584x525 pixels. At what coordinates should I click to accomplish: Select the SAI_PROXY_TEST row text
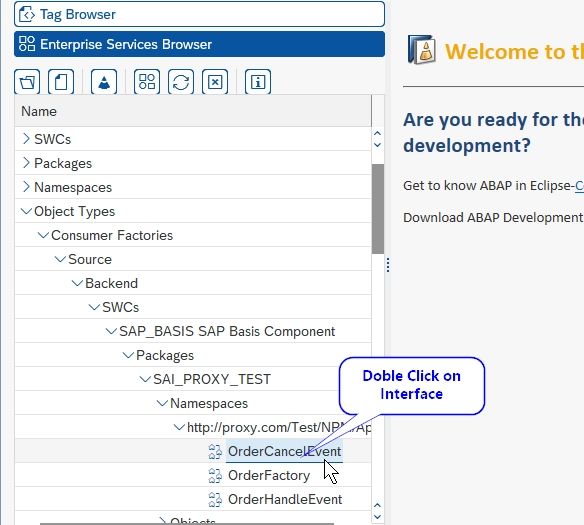click(212, 379)
